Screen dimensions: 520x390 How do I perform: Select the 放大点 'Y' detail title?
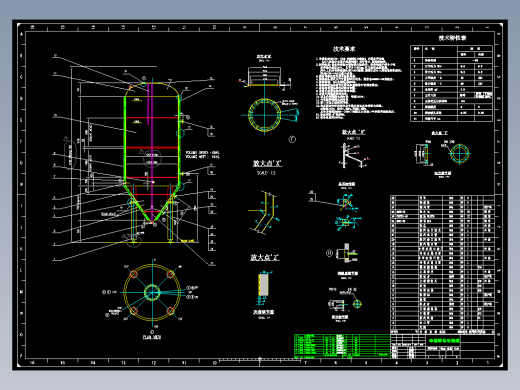point(353,132)
